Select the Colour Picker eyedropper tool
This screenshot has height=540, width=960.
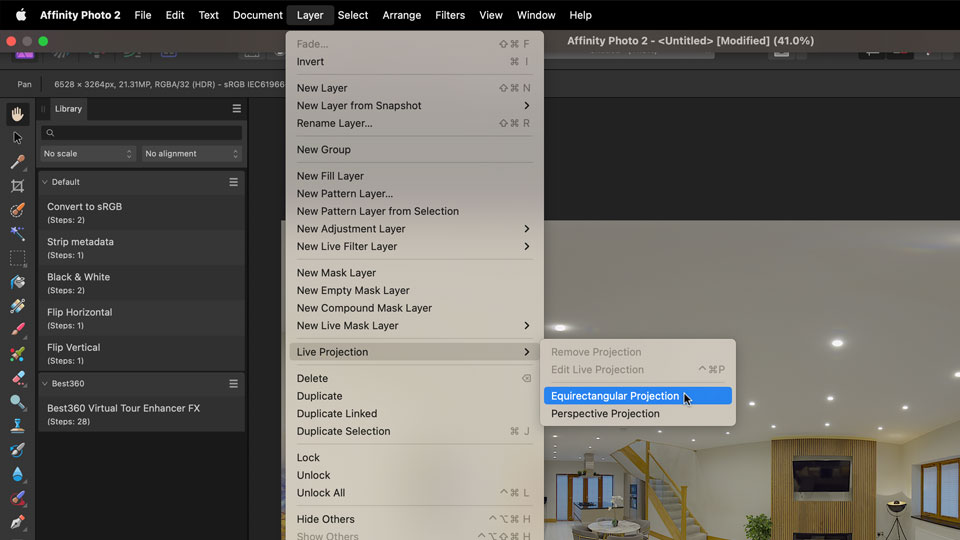pyautogui.click(x=17, y=162)
